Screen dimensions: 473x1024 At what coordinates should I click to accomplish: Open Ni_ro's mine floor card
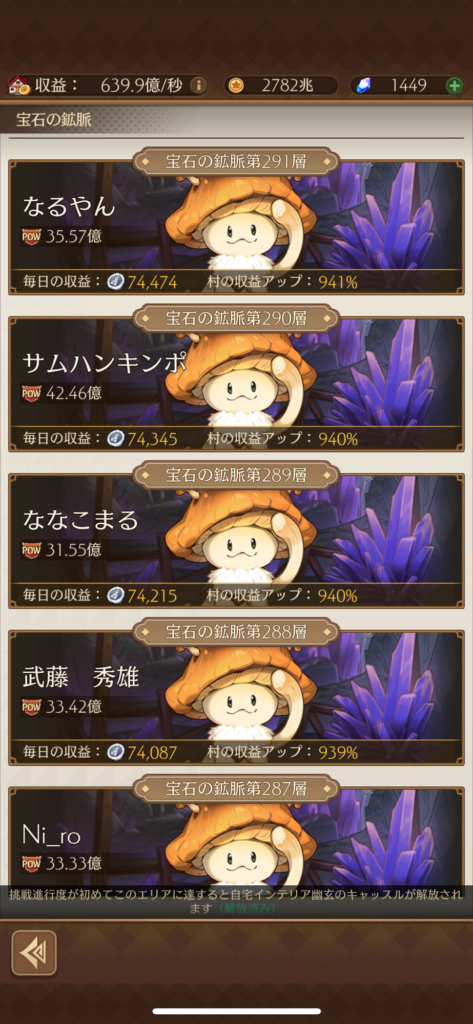[236, 837]
